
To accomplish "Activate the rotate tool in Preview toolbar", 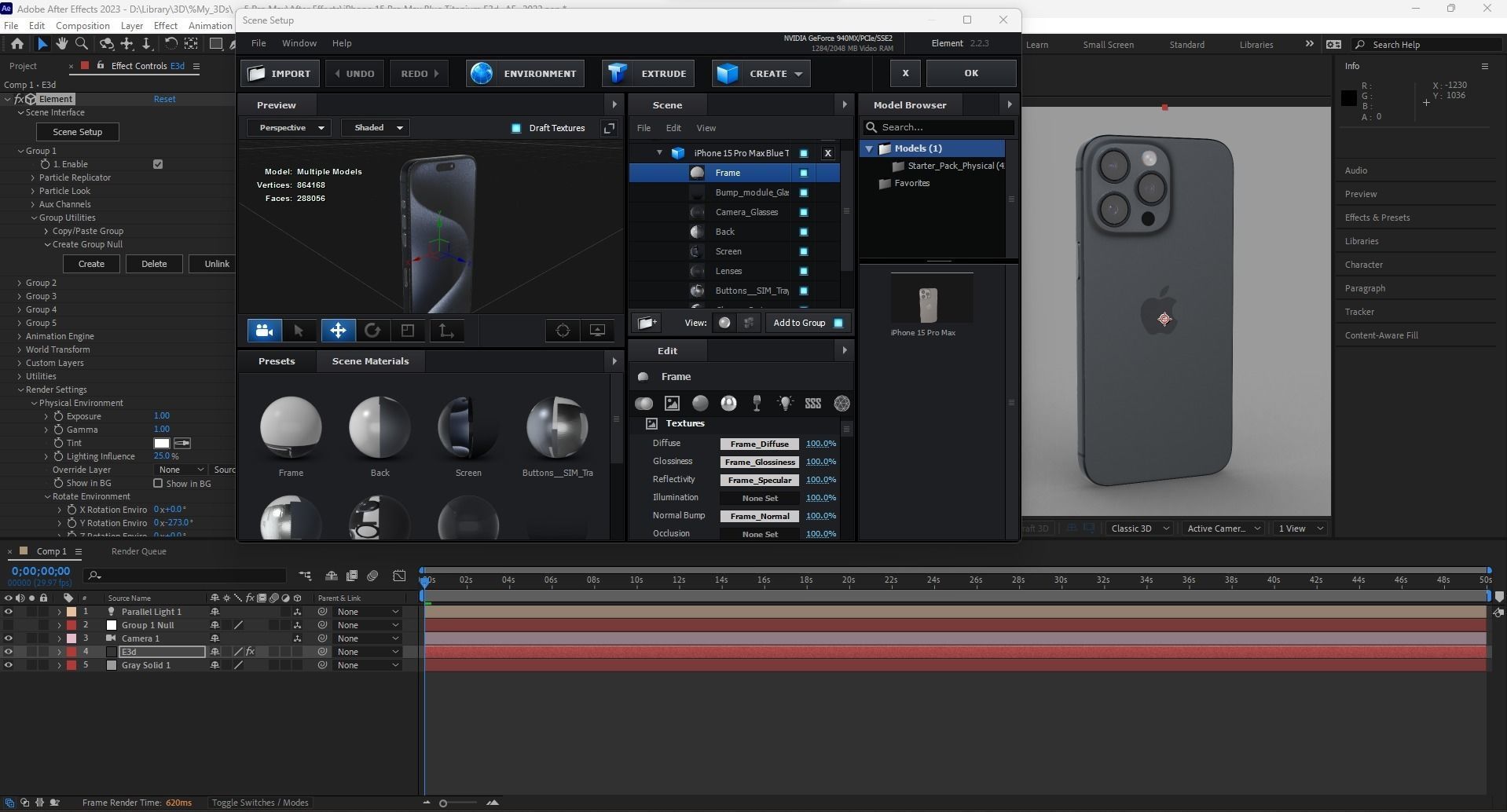I will pyautogui.click(x=372, y=331).
